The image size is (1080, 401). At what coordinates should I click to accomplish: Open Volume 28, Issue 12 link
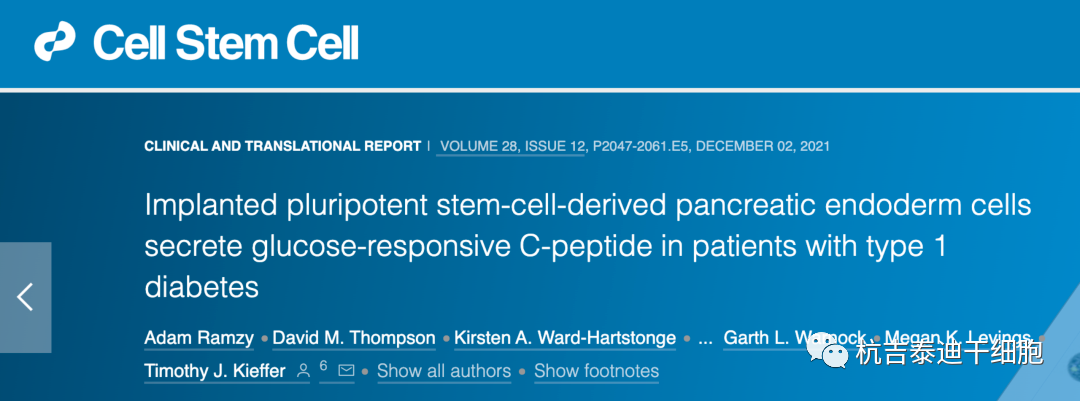point(512,146)
